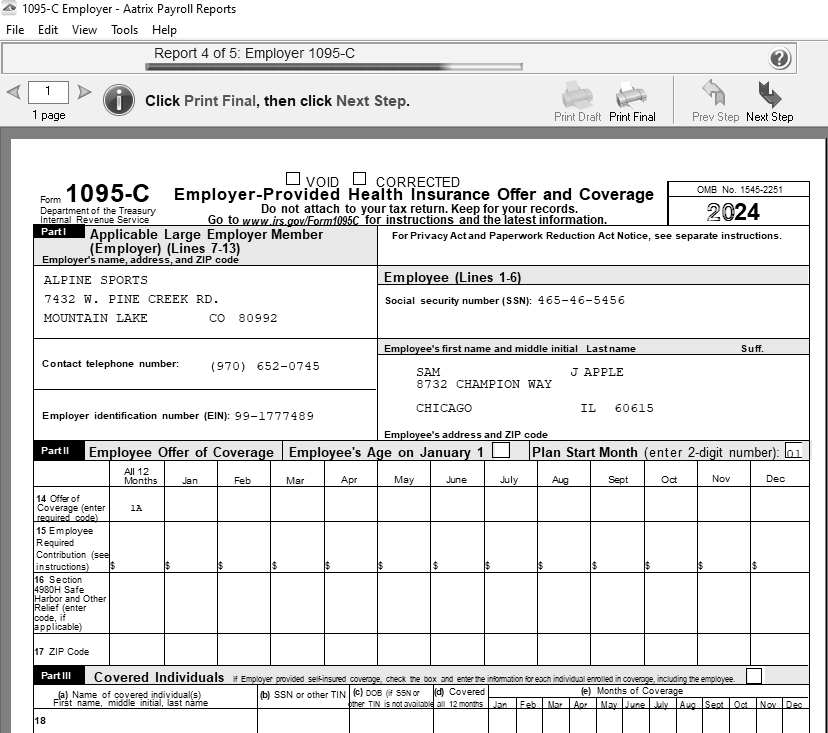This screenshot has height=733, width=828.
Task: Go to next page arrow
Action: 84,92
